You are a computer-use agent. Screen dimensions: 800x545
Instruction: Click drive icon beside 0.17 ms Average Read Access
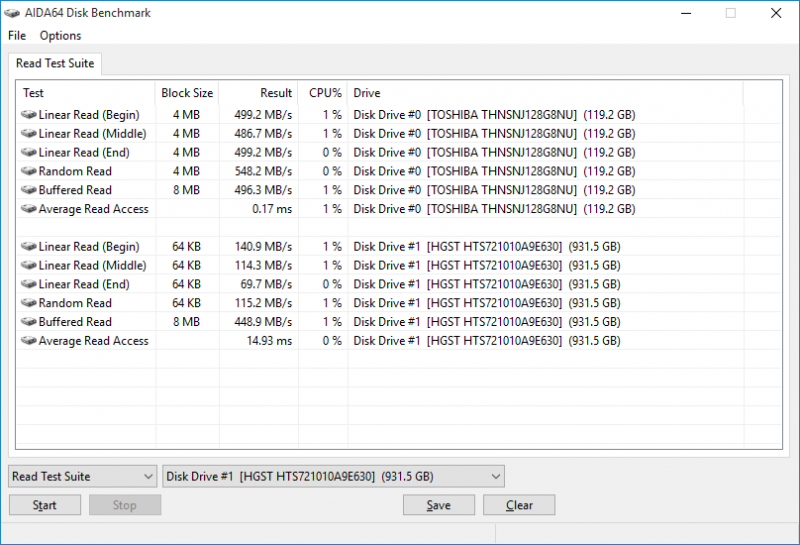click(x=29, y=209)
